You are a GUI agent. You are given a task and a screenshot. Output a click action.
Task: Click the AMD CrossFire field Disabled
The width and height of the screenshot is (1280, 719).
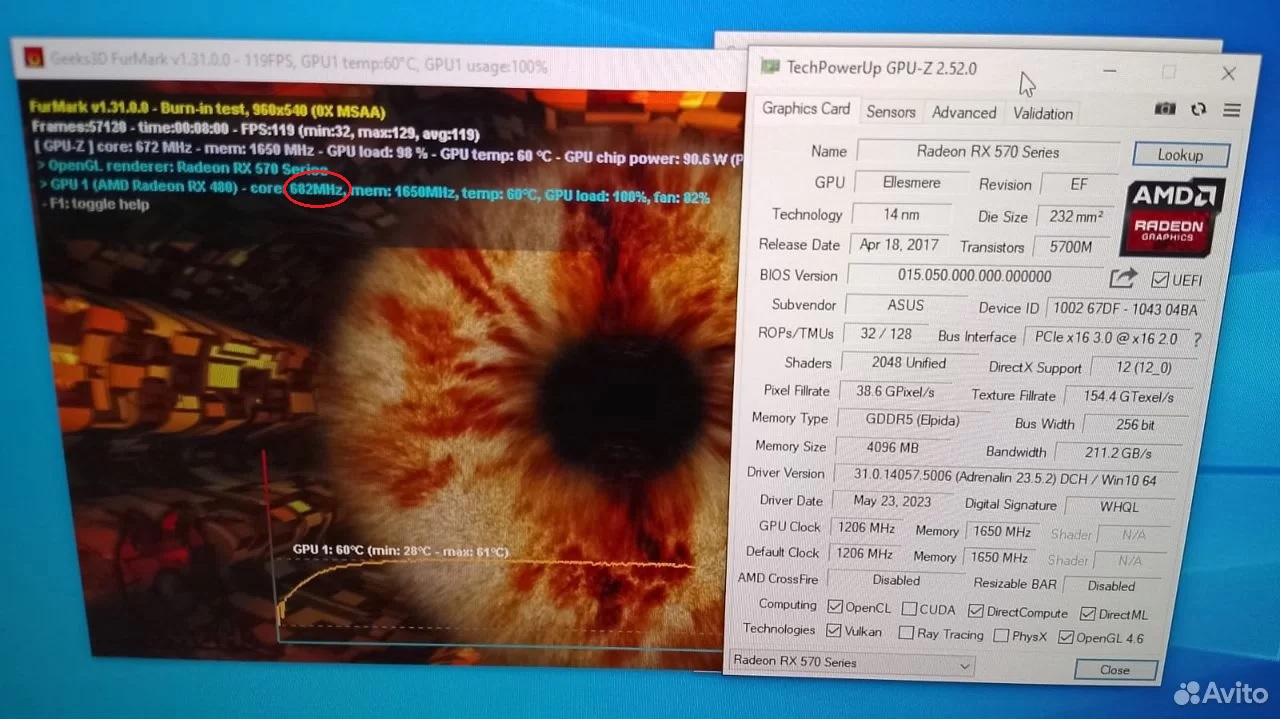(x=896, y=580)
